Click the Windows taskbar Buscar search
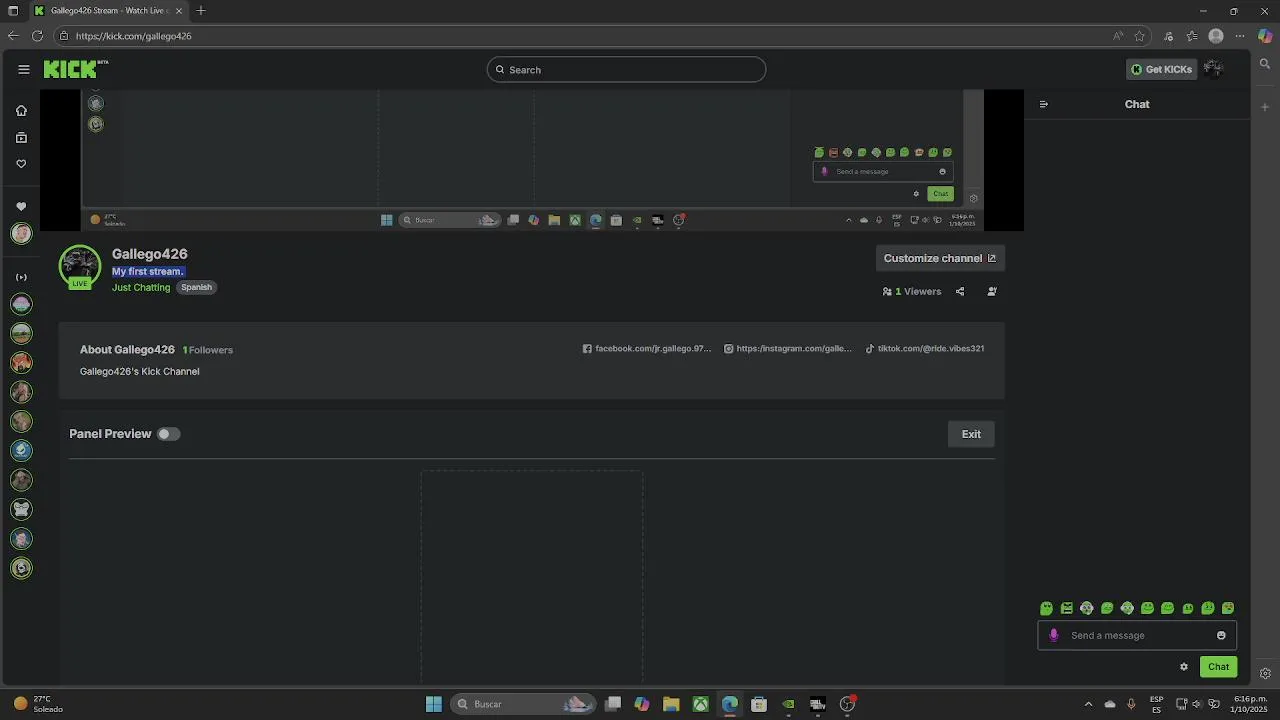This screenshot has width=1280, height=720. (523, 704)
